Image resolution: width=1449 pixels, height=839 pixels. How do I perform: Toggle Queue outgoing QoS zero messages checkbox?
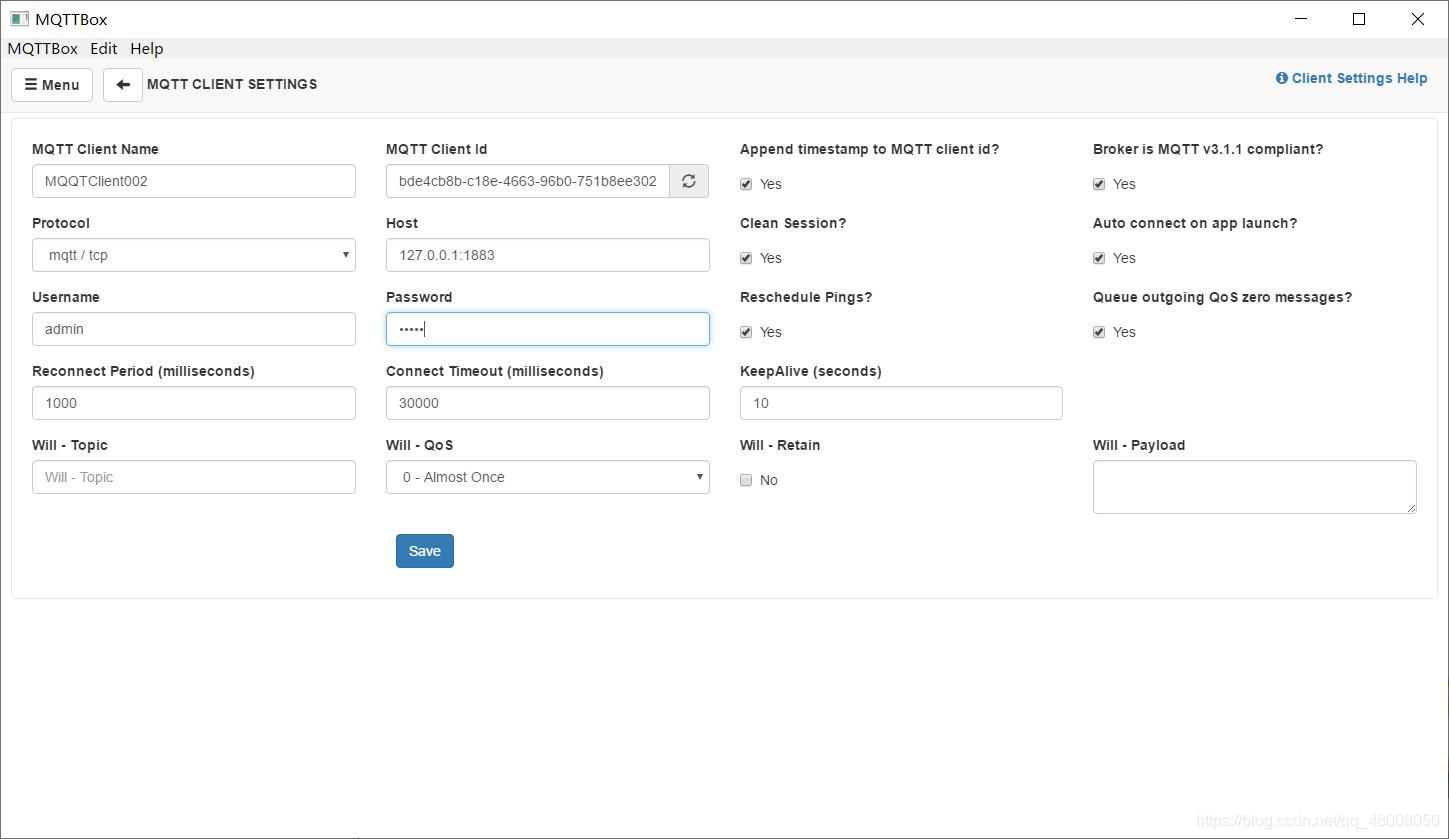point(1099,332)
